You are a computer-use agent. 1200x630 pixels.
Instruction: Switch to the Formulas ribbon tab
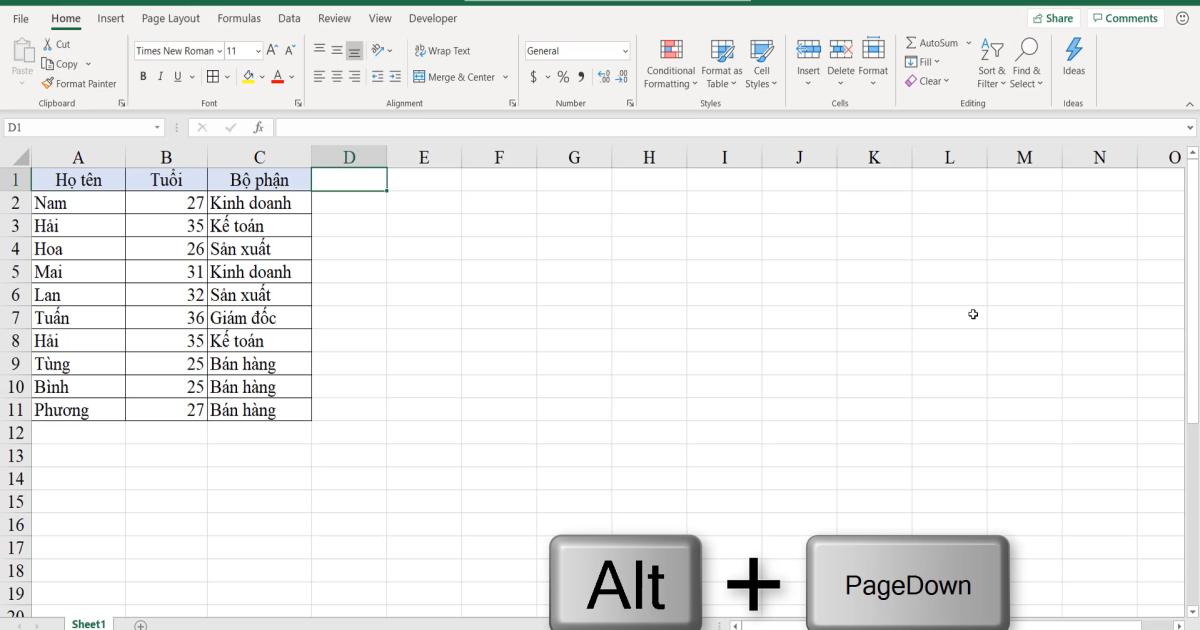point(239,17)
